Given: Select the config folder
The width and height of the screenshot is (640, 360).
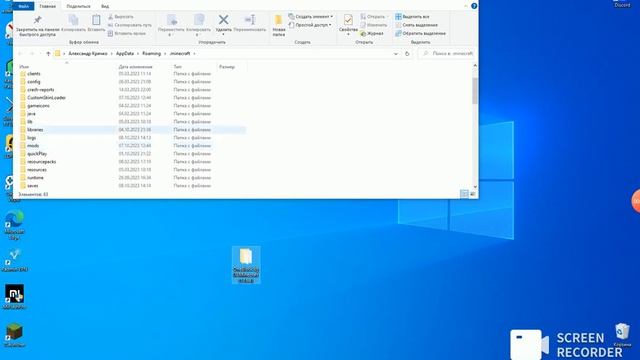Looking at the screenshot, I should pyautogui.click(x=33, y=82).
